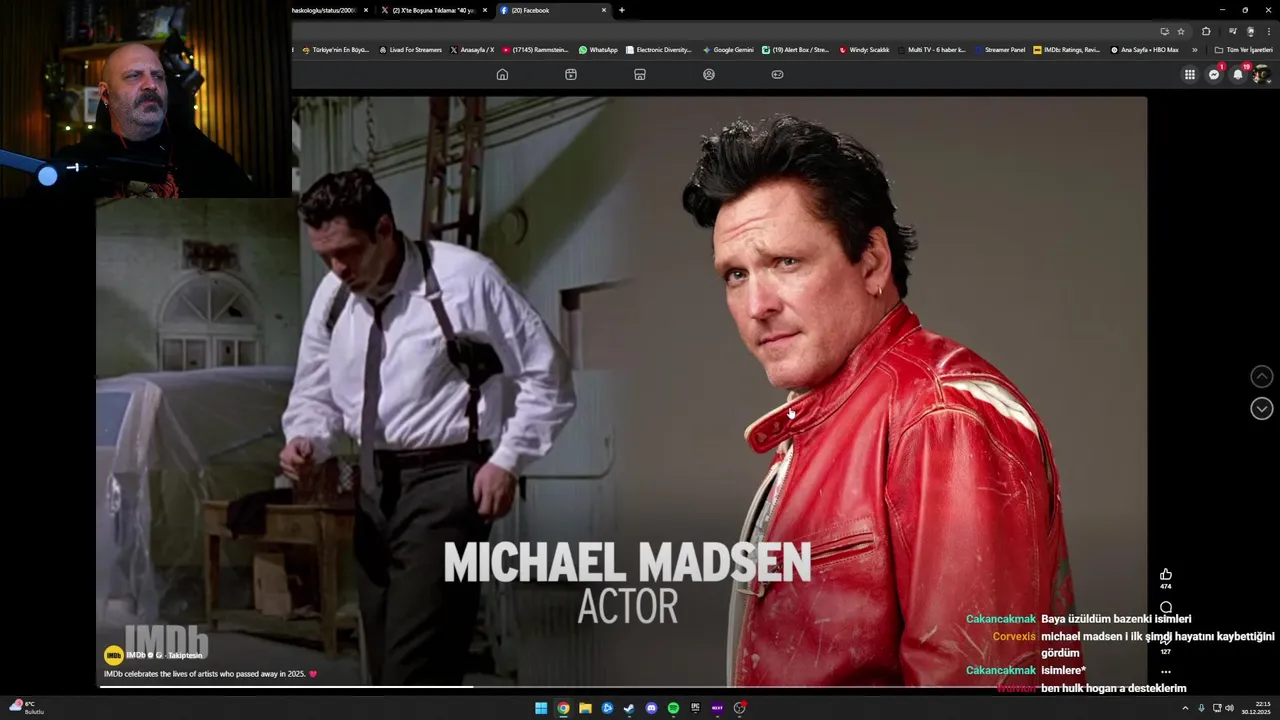Go to the next reel with down chevron
Screen dimensions: 1280x720
click(1262, 408)
